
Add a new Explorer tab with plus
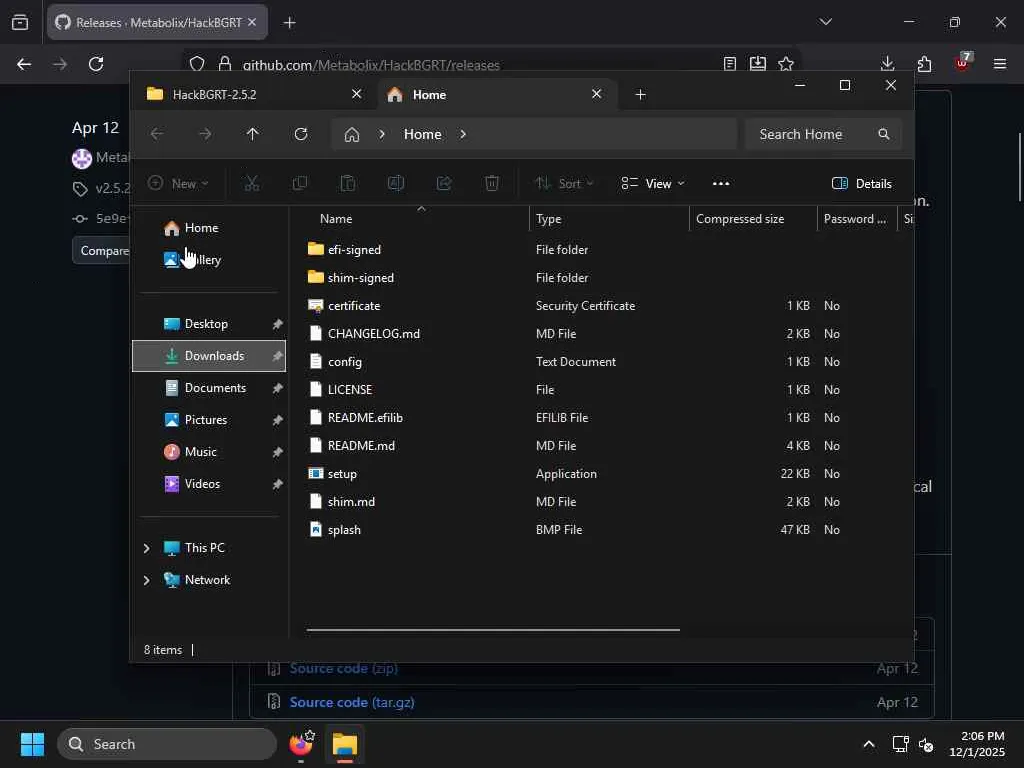point(641,95)
